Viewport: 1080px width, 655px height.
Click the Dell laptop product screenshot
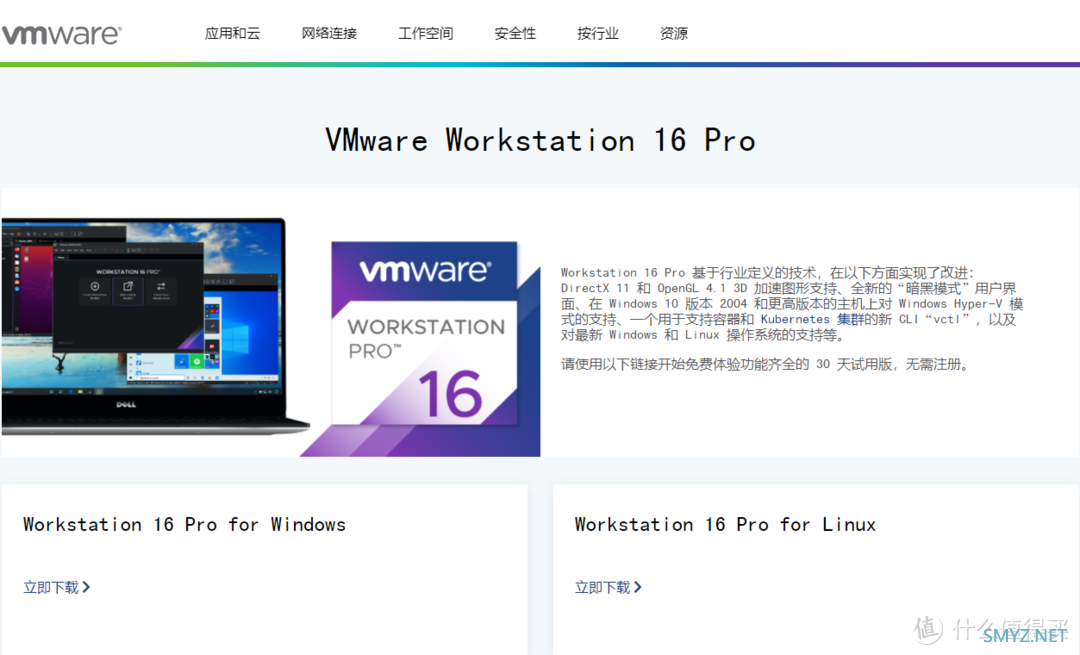[x=155, y=327]
